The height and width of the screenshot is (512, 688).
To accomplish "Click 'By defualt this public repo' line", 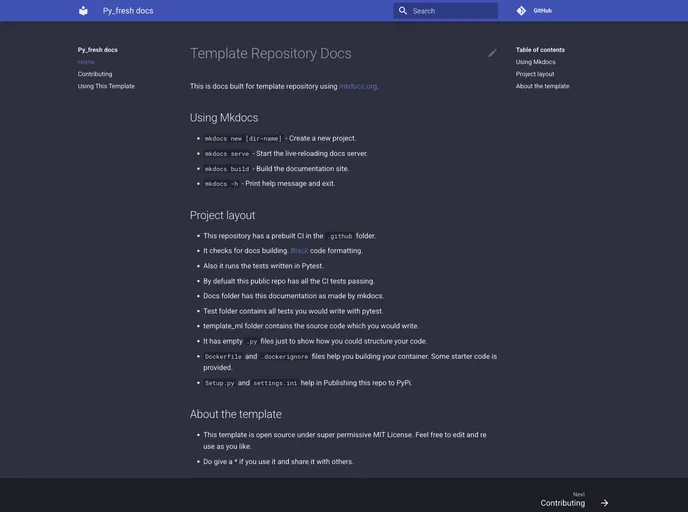I will click(x=289, y=281).
